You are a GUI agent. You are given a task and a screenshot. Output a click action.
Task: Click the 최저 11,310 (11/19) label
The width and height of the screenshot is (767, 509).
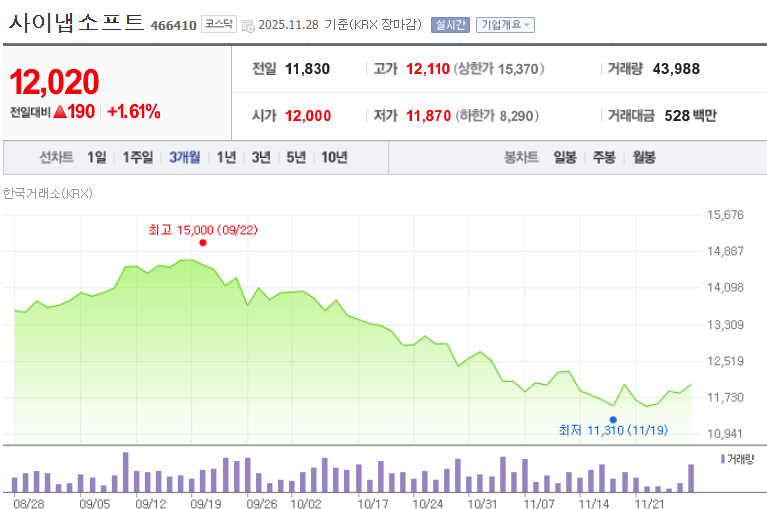click(613, 430)
